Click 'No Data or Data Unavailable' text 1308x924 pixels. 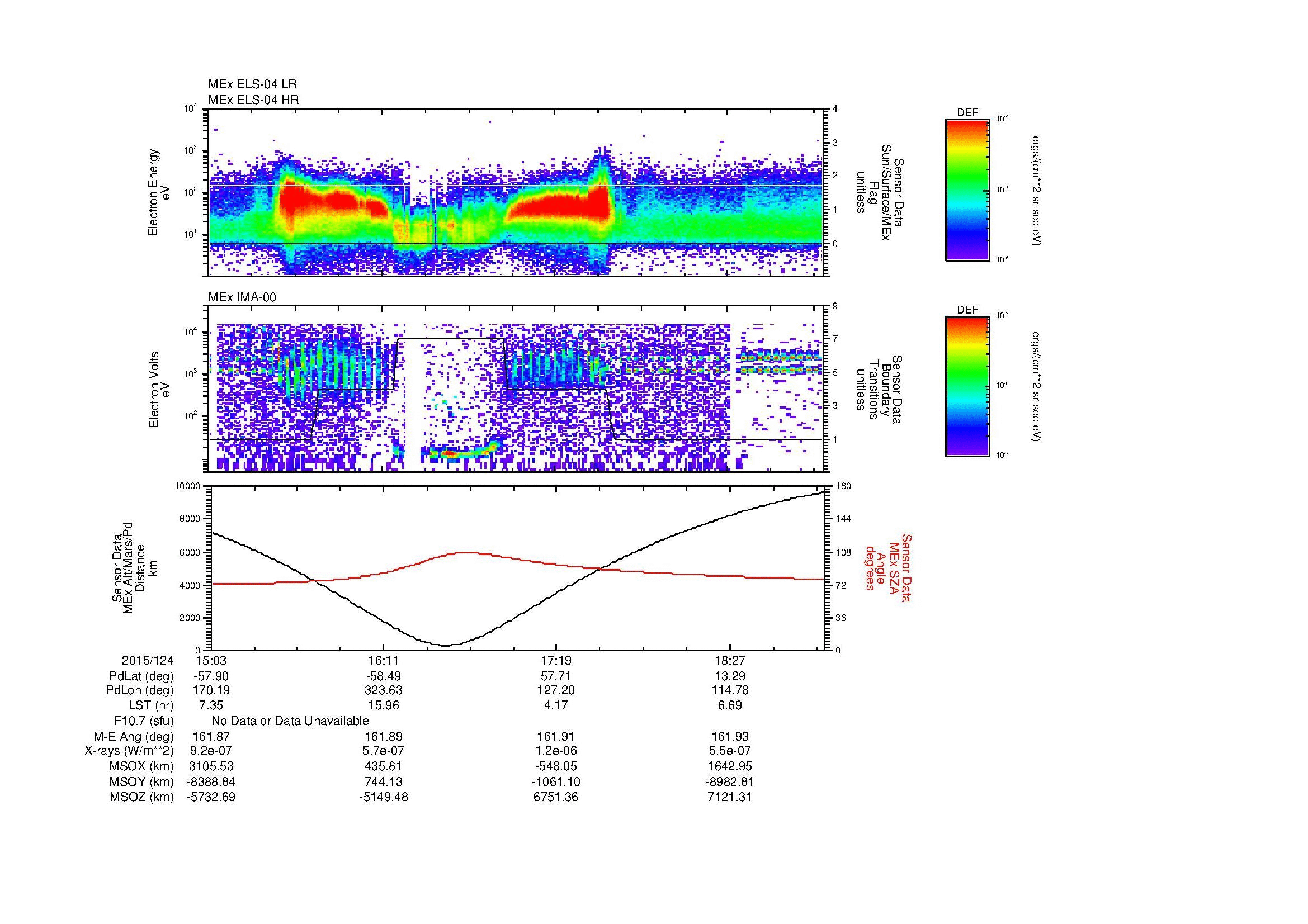[x=290, y=721]
